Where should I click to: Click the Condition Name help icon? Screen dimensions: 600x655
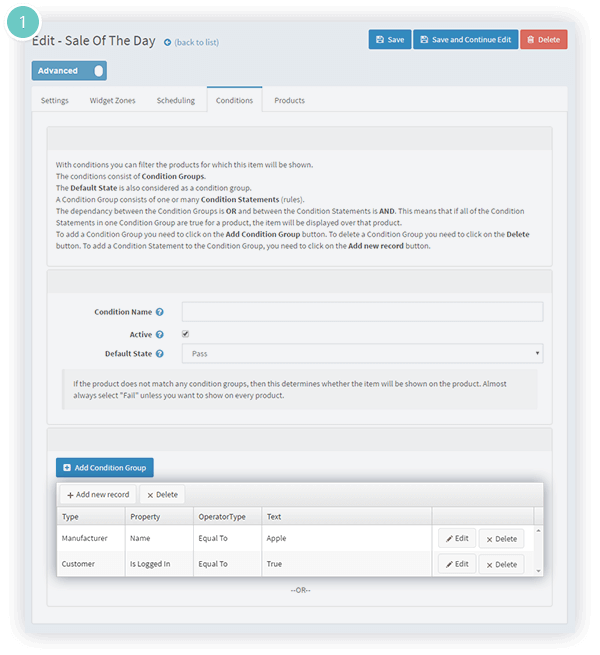160,312
